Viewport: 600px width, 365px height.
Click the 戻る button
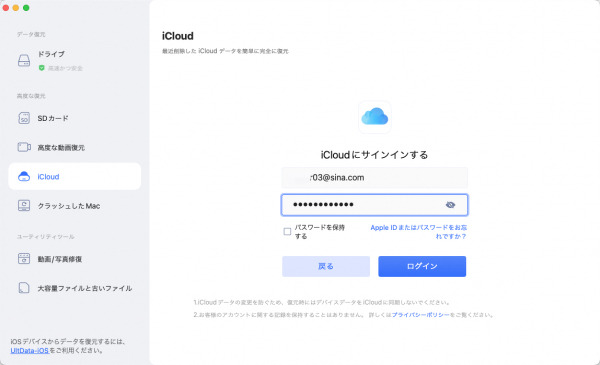[x=326, y=266]
